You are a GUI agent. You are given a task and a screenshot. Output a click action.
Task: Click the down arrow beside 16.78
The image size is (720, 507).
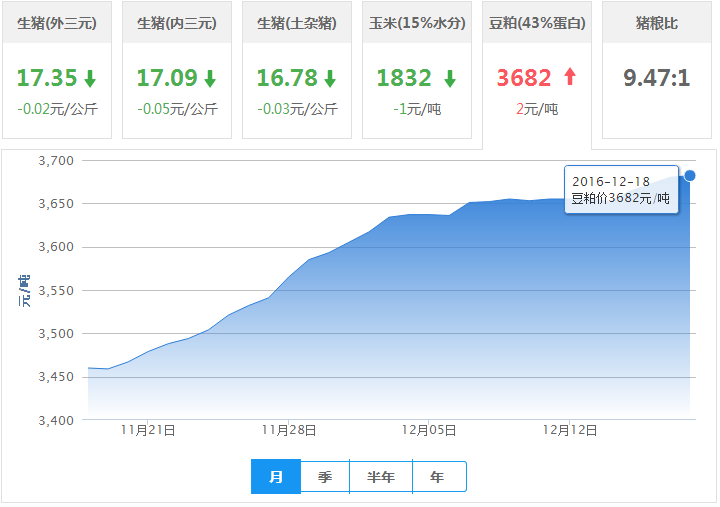pos(330,79)
